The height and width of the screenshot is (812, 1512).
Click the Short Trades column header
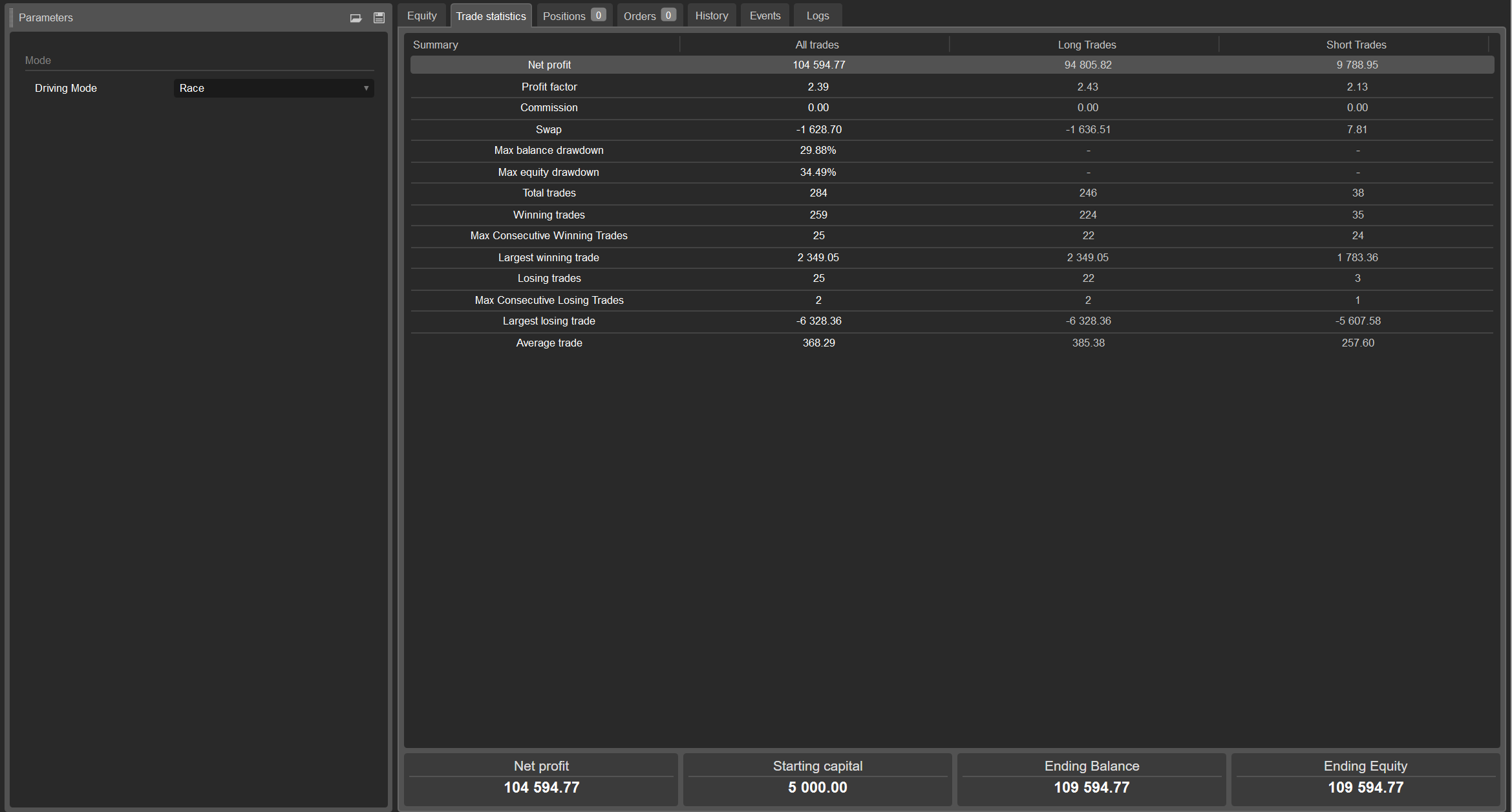1356,45
